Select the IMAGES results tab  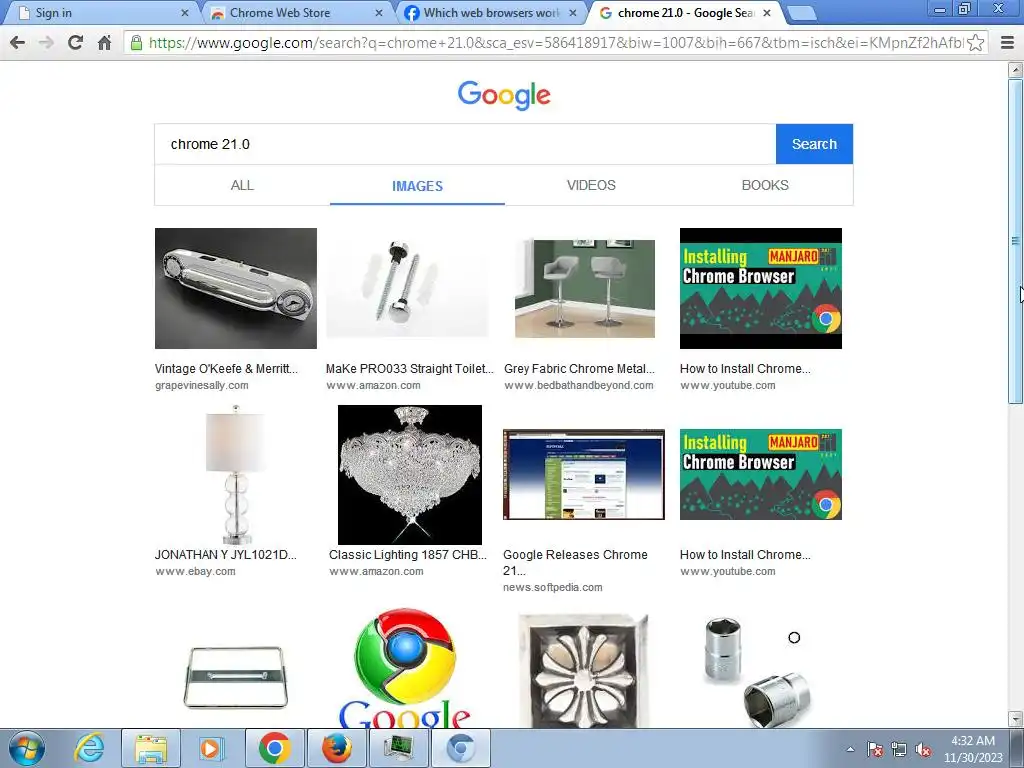pyautogui.click(x=417, y=186)
